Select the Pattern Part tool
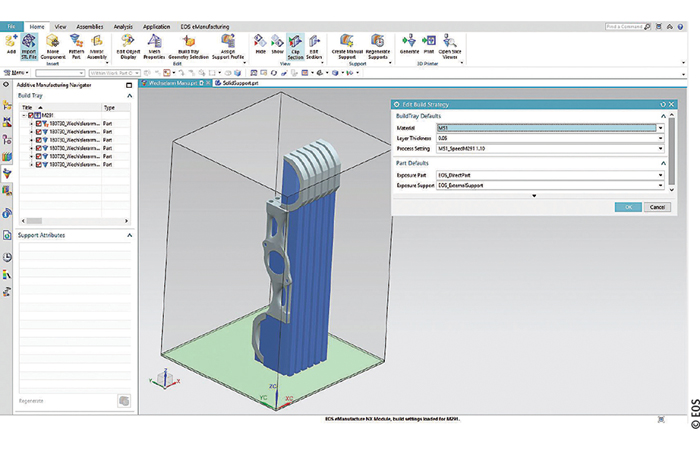This screenshot has height=450, width=700. pyautogui.click(x=76, y=46)
